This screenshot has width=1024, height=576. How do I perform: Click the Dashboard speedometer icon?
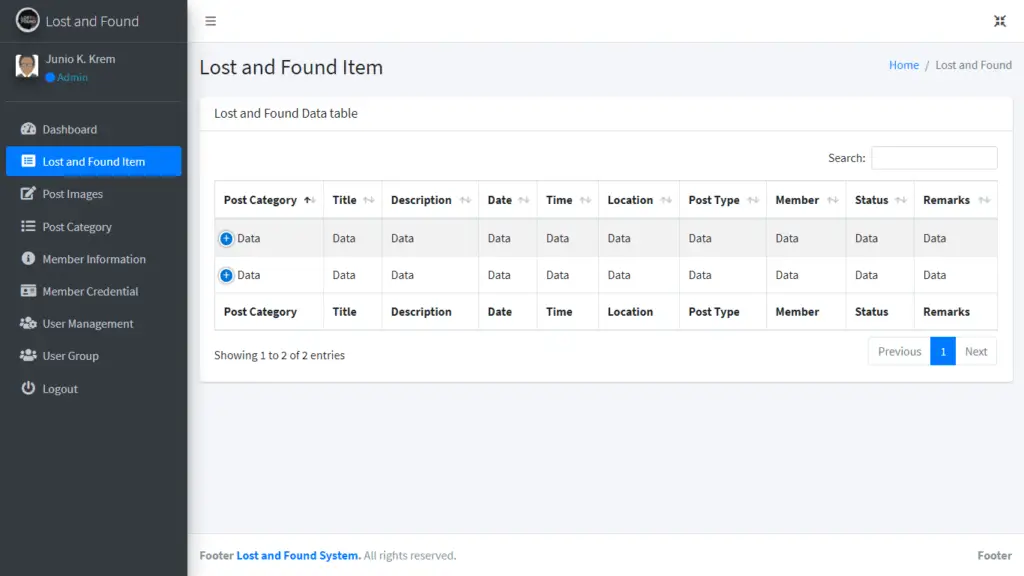(28, 129)
